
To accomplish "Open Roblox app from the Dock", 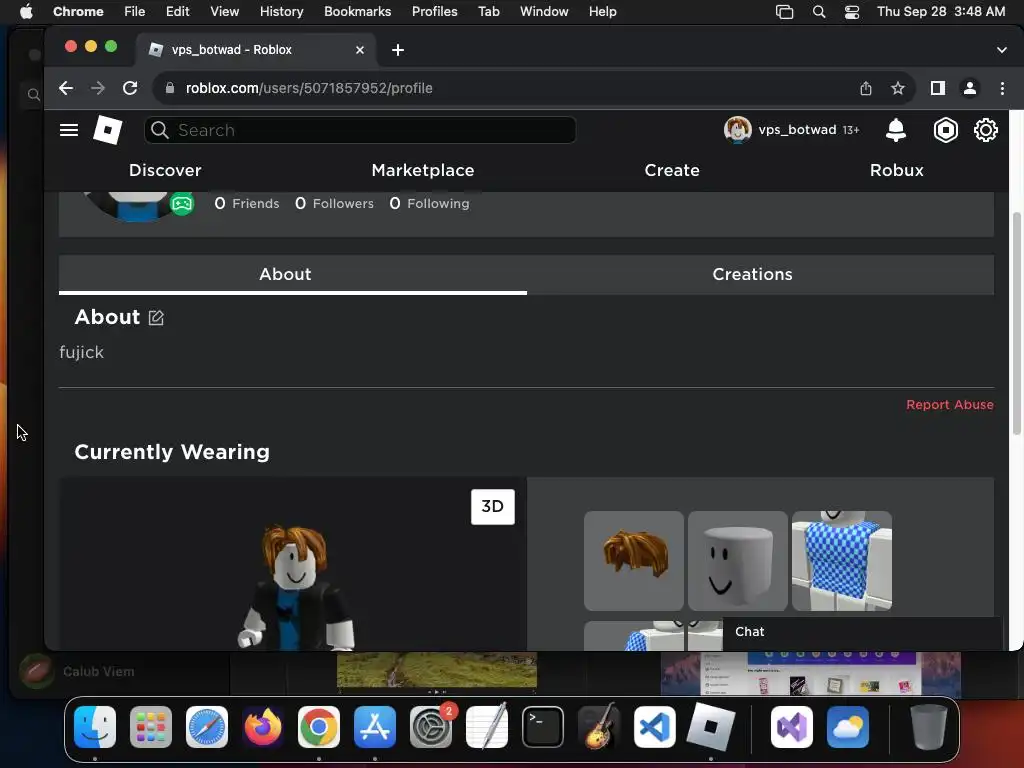I will click(711, 726).
